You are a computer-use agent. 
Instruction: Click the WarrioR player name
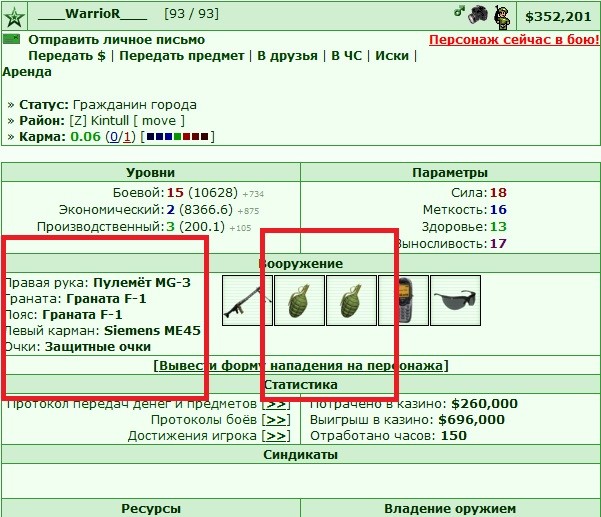[x=92, y=14]
